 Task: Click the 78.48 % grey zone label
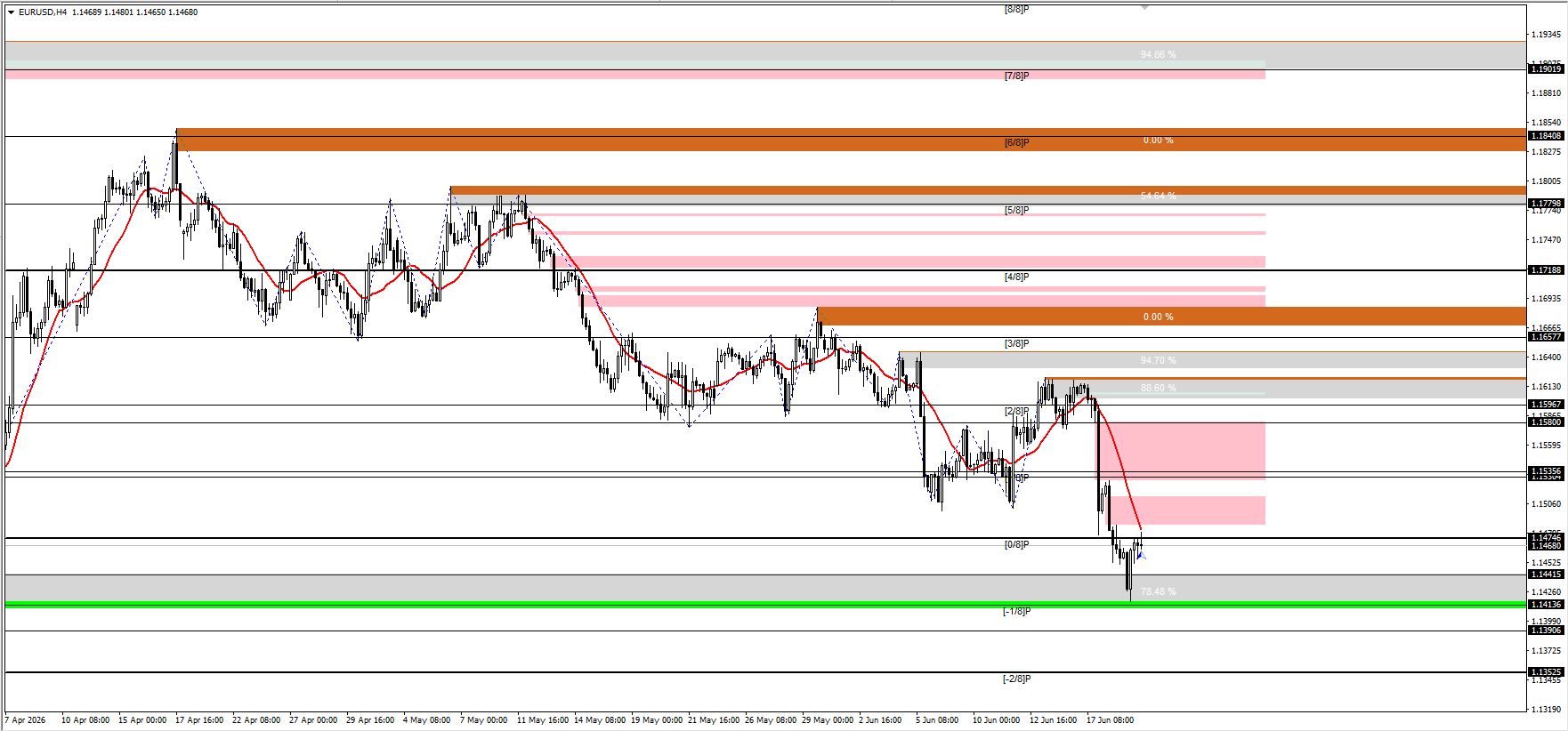tap(1158, 591)
